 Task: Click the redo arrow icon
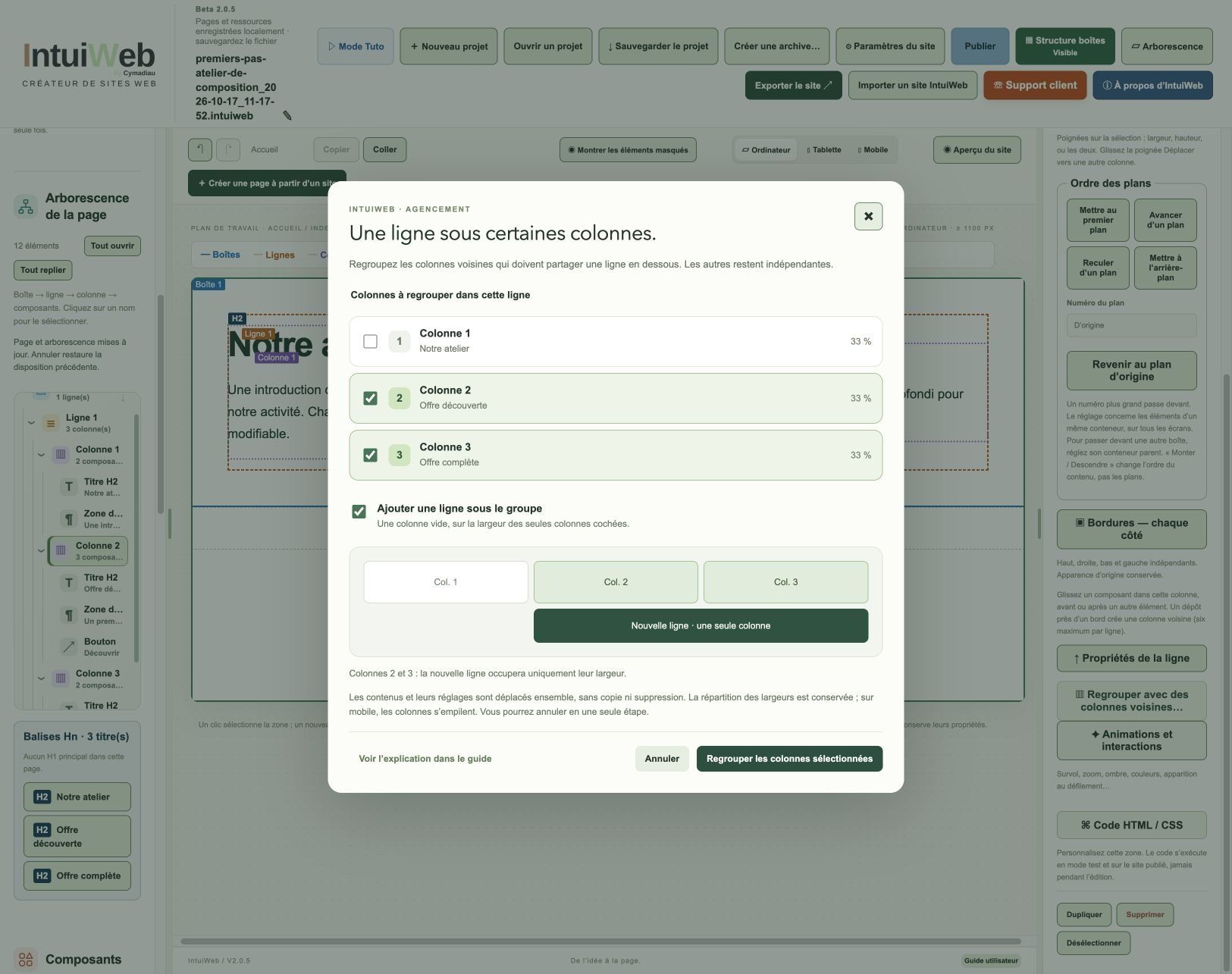click(228, 149)
